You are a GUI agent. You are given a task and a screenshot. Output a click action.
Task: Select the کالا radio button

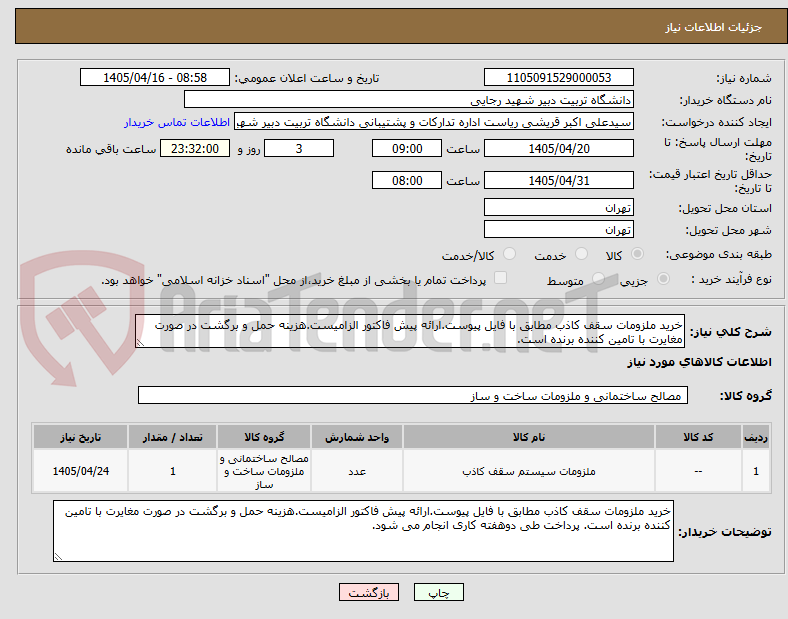pos(637,254)
